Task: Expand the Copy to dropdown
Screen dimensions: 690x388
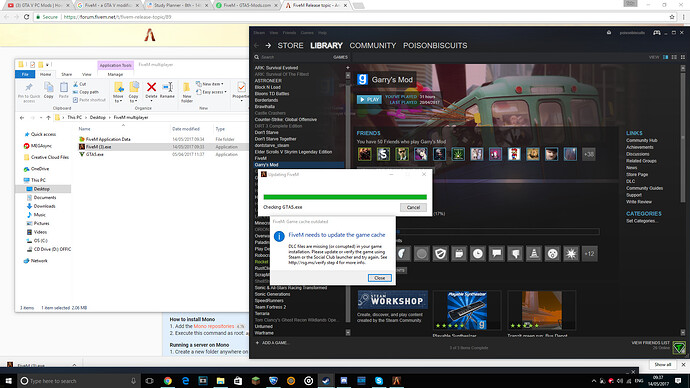Action: (133, 92)
